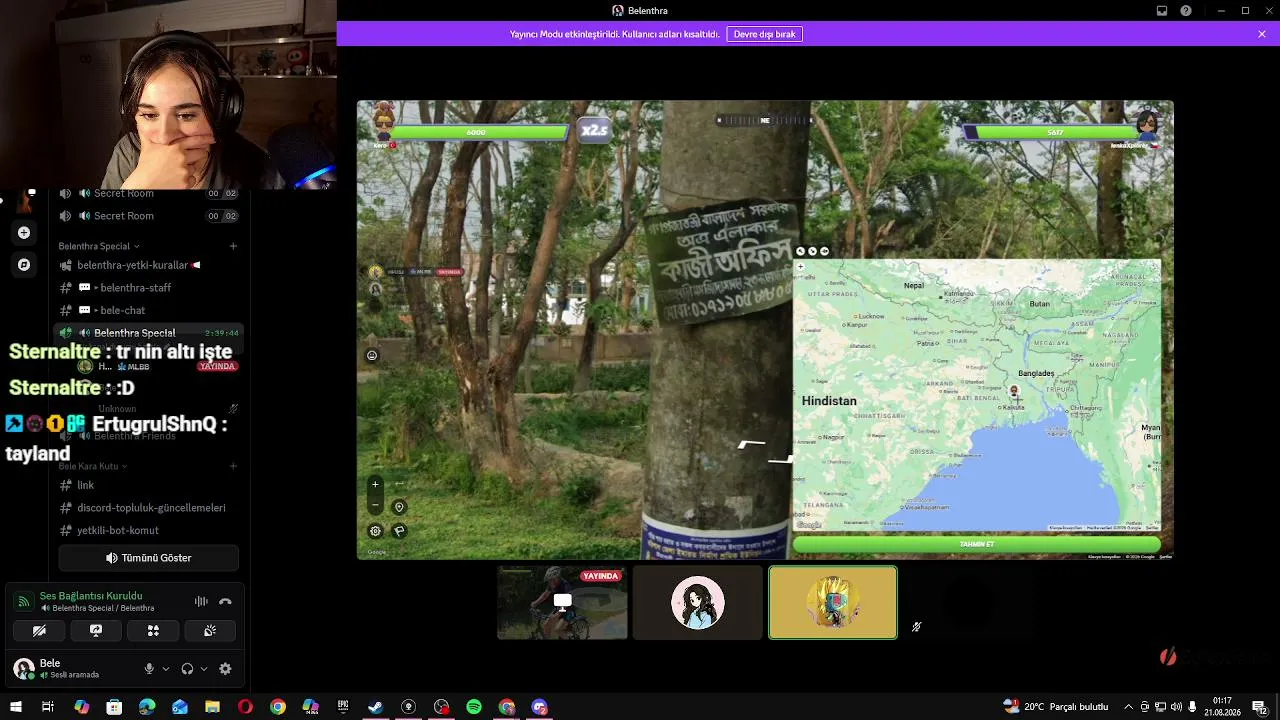Open the taskbar clock showing 01:17
The width and height of the screenshot is (1280, 720).
pyautogui.click(x=1222, y=707)
